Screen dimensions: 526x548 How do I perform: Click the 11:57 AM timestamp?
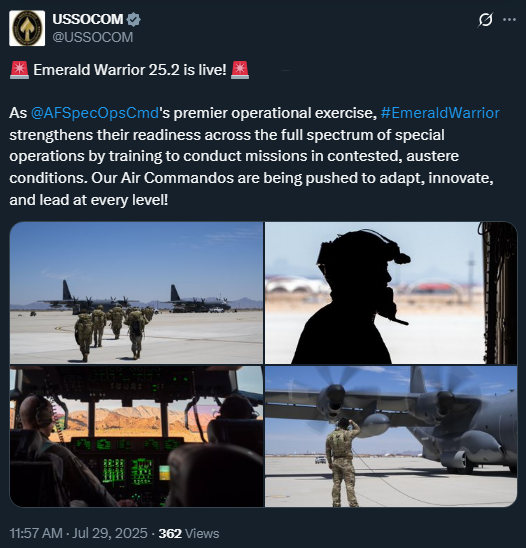pos(36,533)
